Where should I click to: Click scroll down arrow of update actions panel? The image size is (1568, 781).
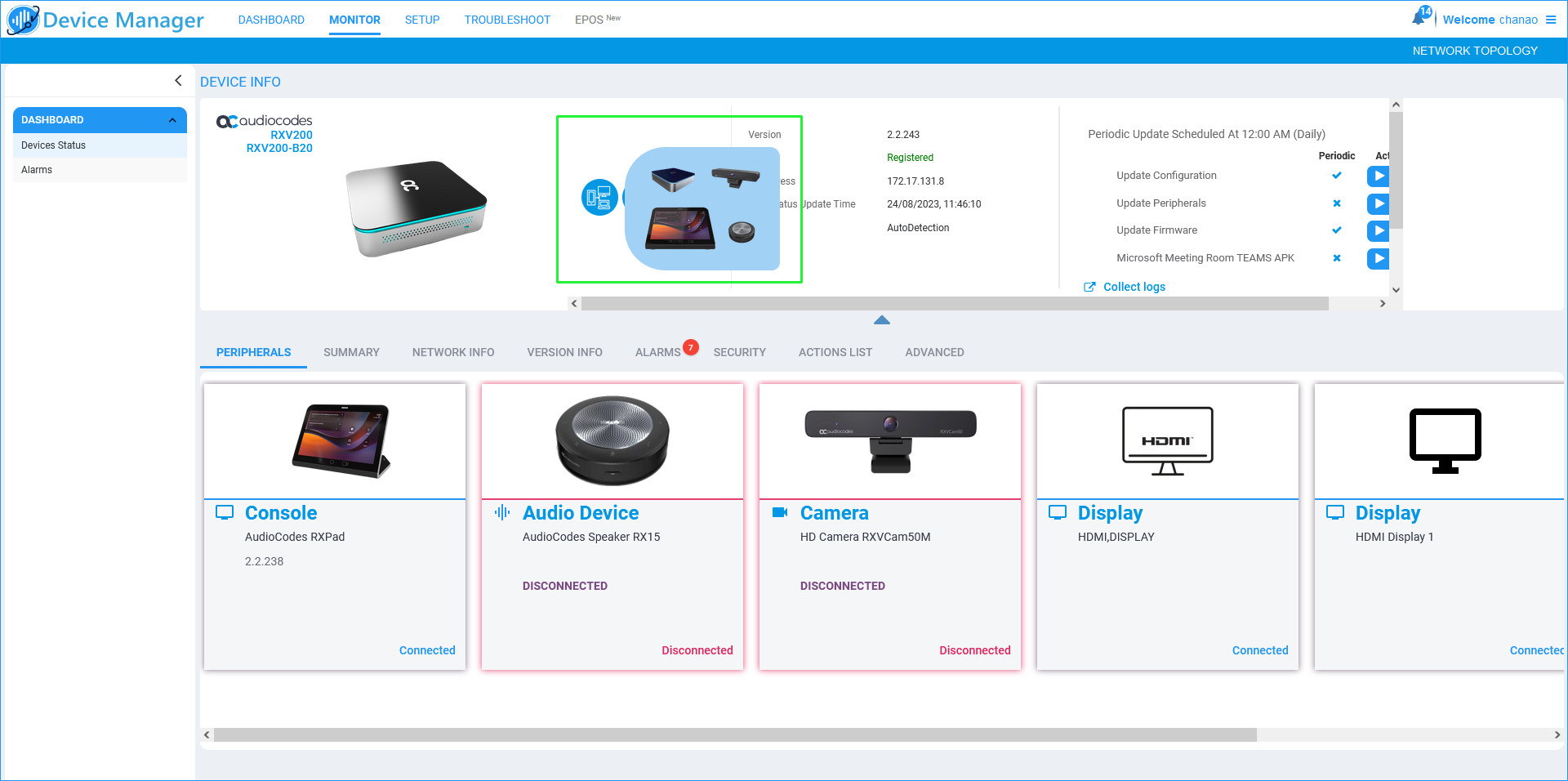(1396, 289)
